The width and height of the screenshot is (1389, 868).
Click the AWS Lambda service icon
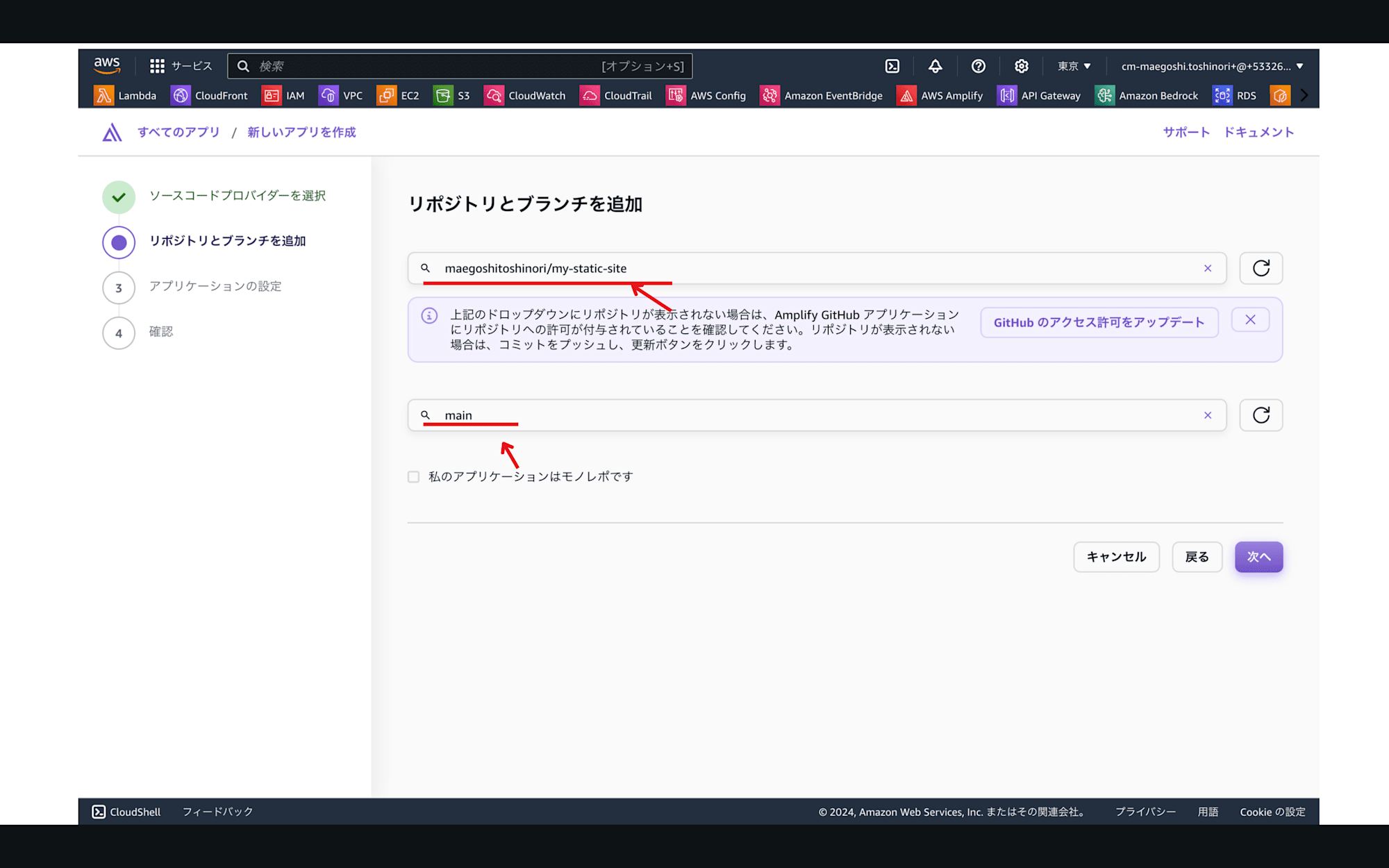click(x=103, y=95)
